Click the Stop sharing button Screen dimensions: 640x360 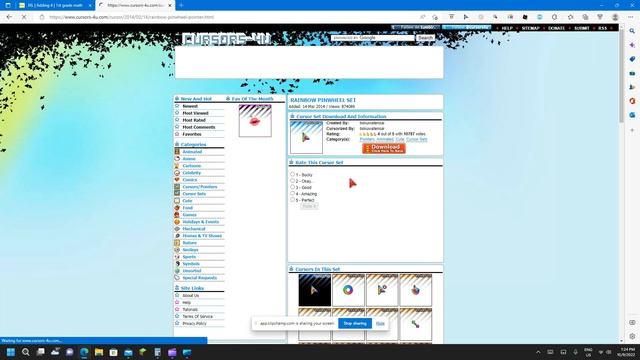355,323
